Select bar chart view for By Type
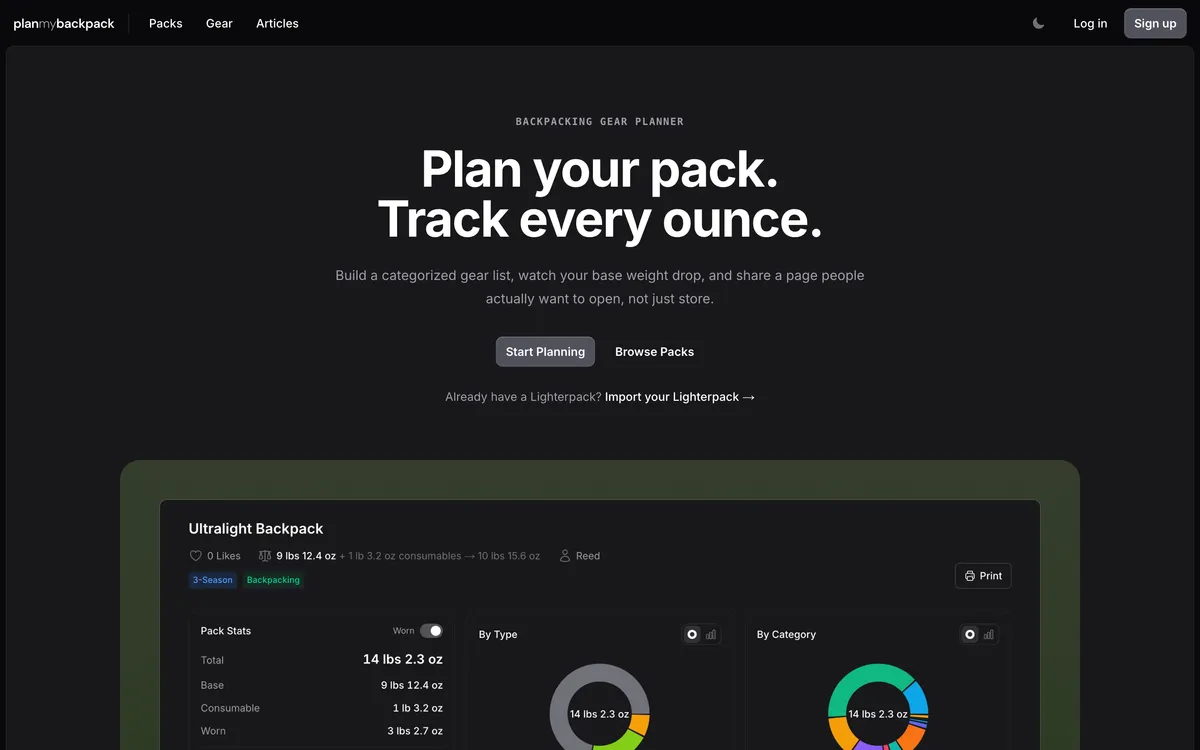This screenshot has height=750, width=1200. 711,634
